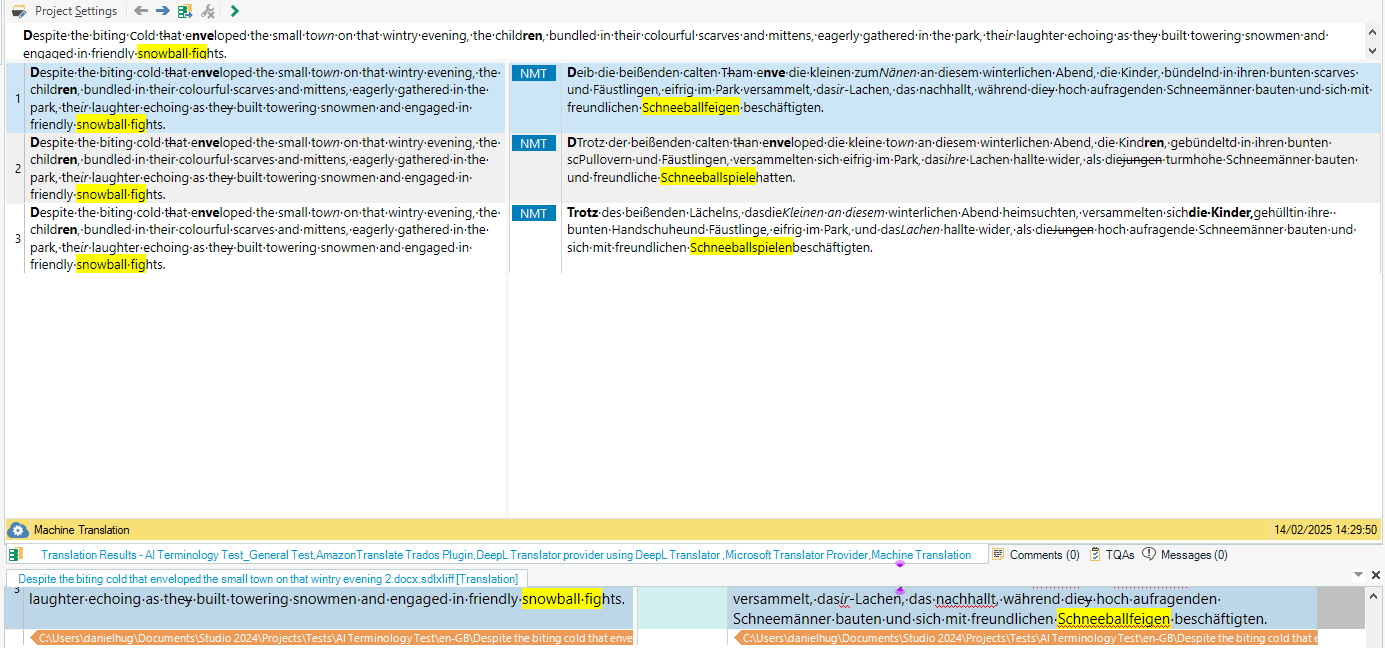
Task: Click NMT badge of first translation result
Action: click(x=534, y=73)
